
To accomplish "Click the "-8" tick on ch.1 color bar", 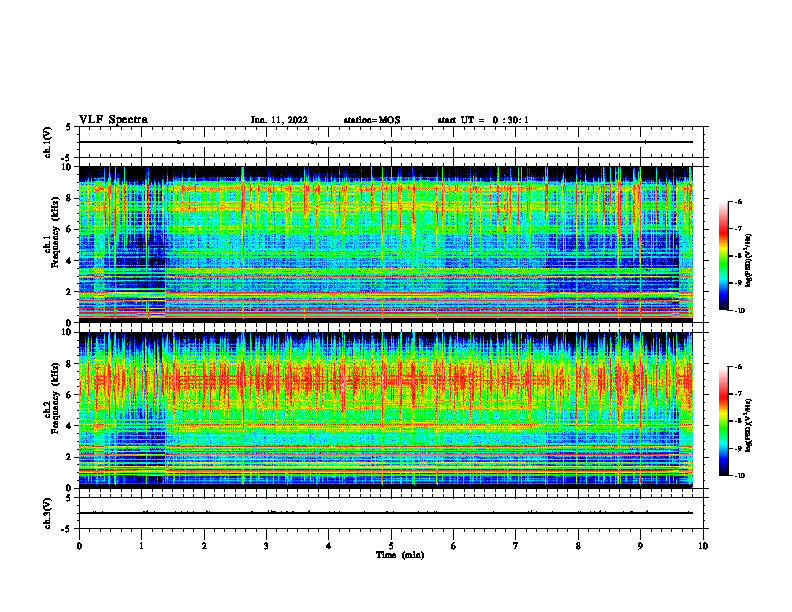I will point(738,256).
